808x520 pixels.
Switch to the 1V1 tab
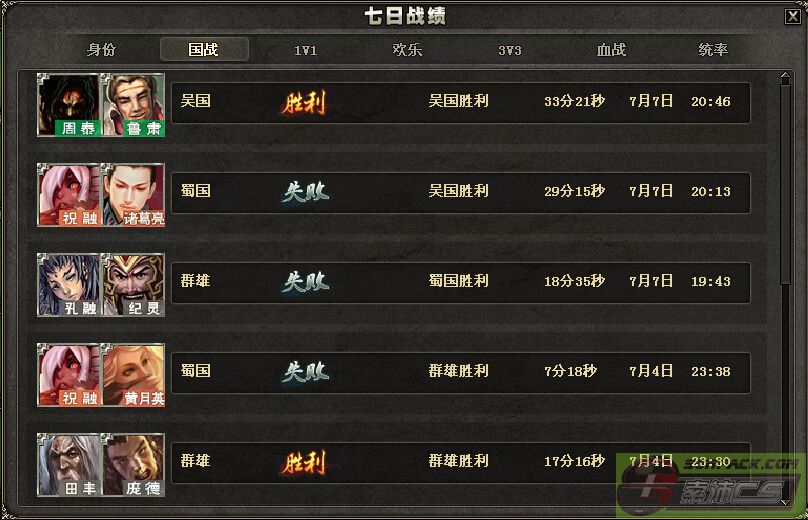pyautogui.click(x=306, y=50)
